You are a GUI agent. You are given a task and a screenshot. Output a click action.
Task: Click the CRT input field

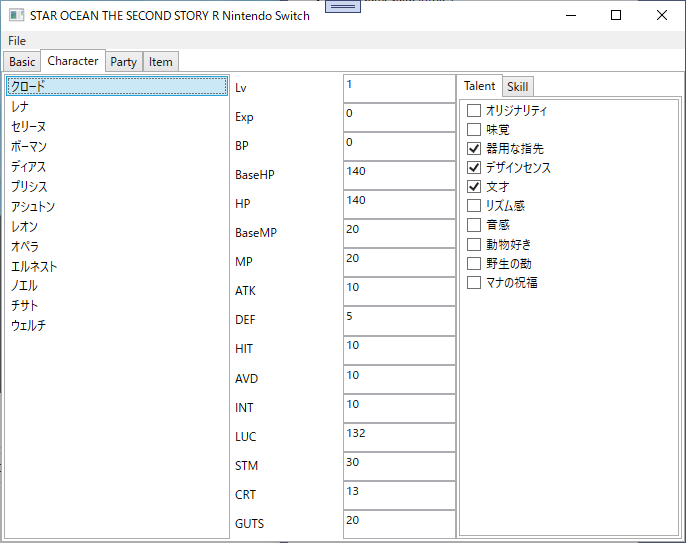(x=399, y=495)
